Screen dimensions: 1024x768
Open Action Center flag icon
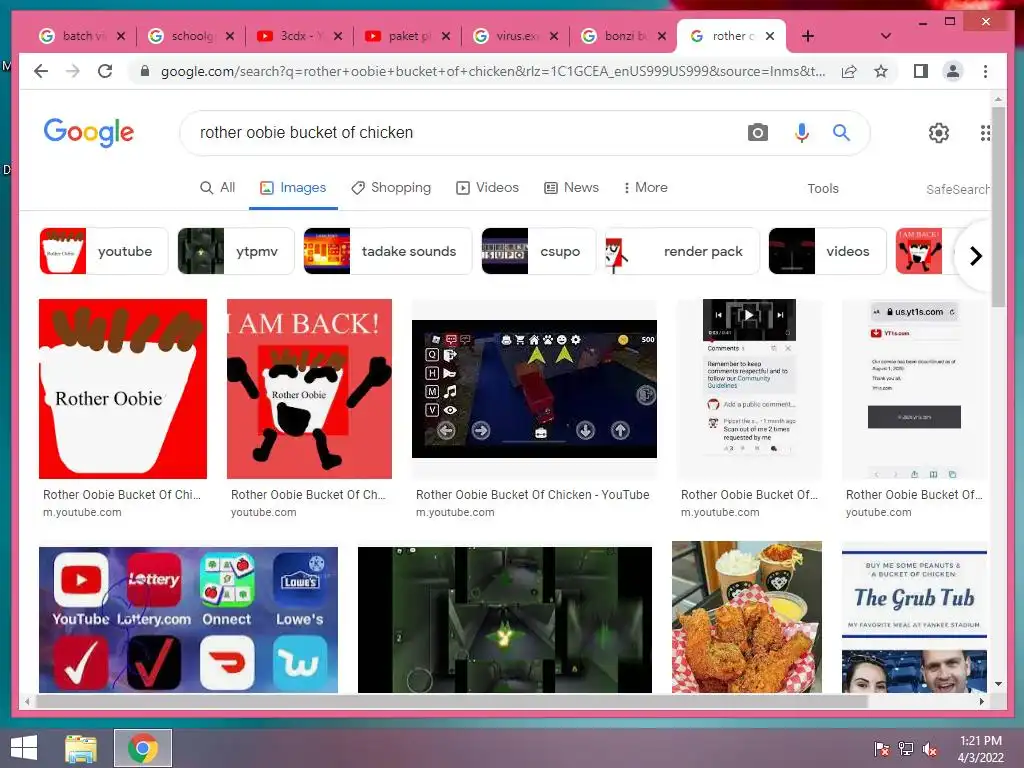pyautogui.click(x=882, y=749)
